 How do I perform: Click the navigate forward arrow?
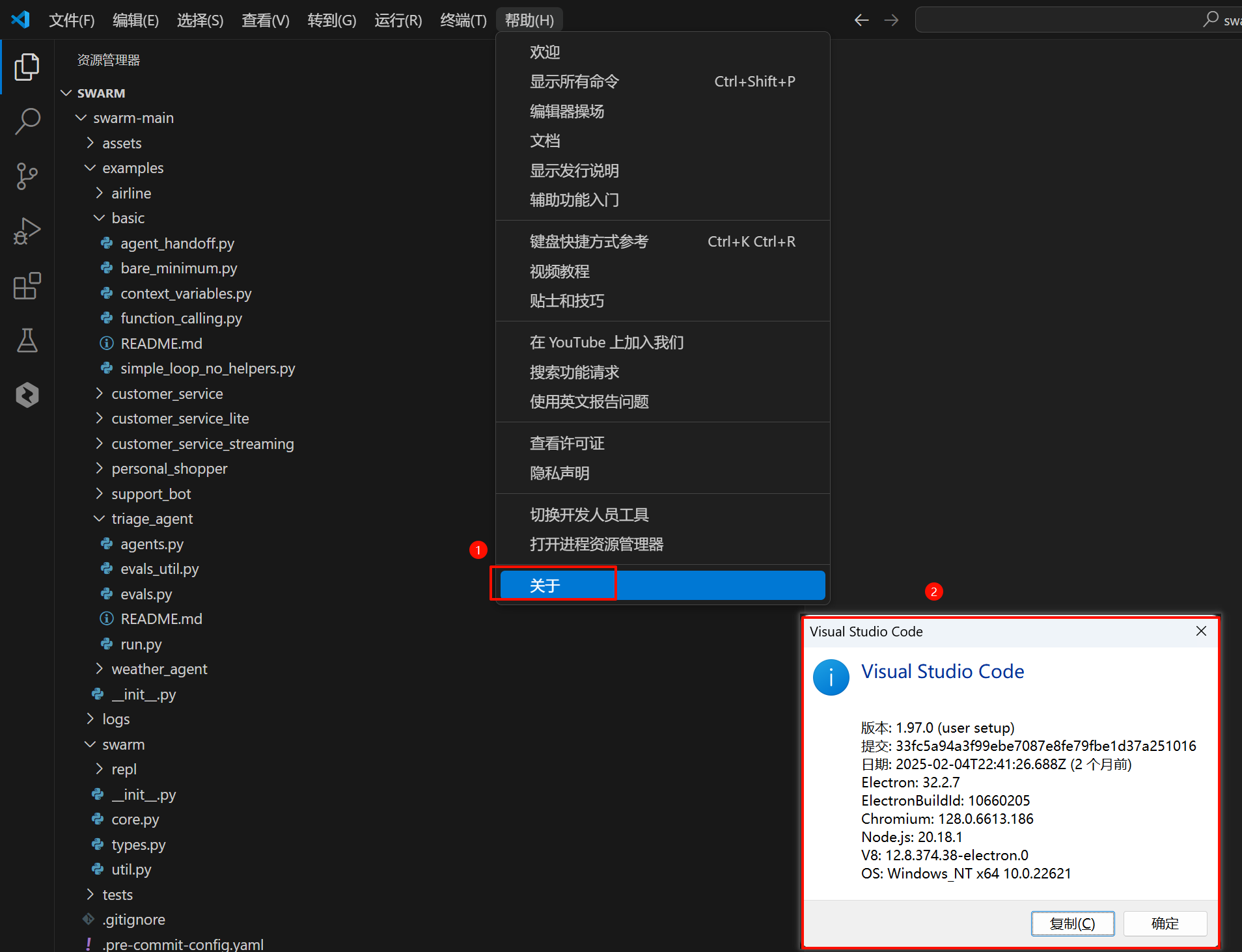point(891,20)
